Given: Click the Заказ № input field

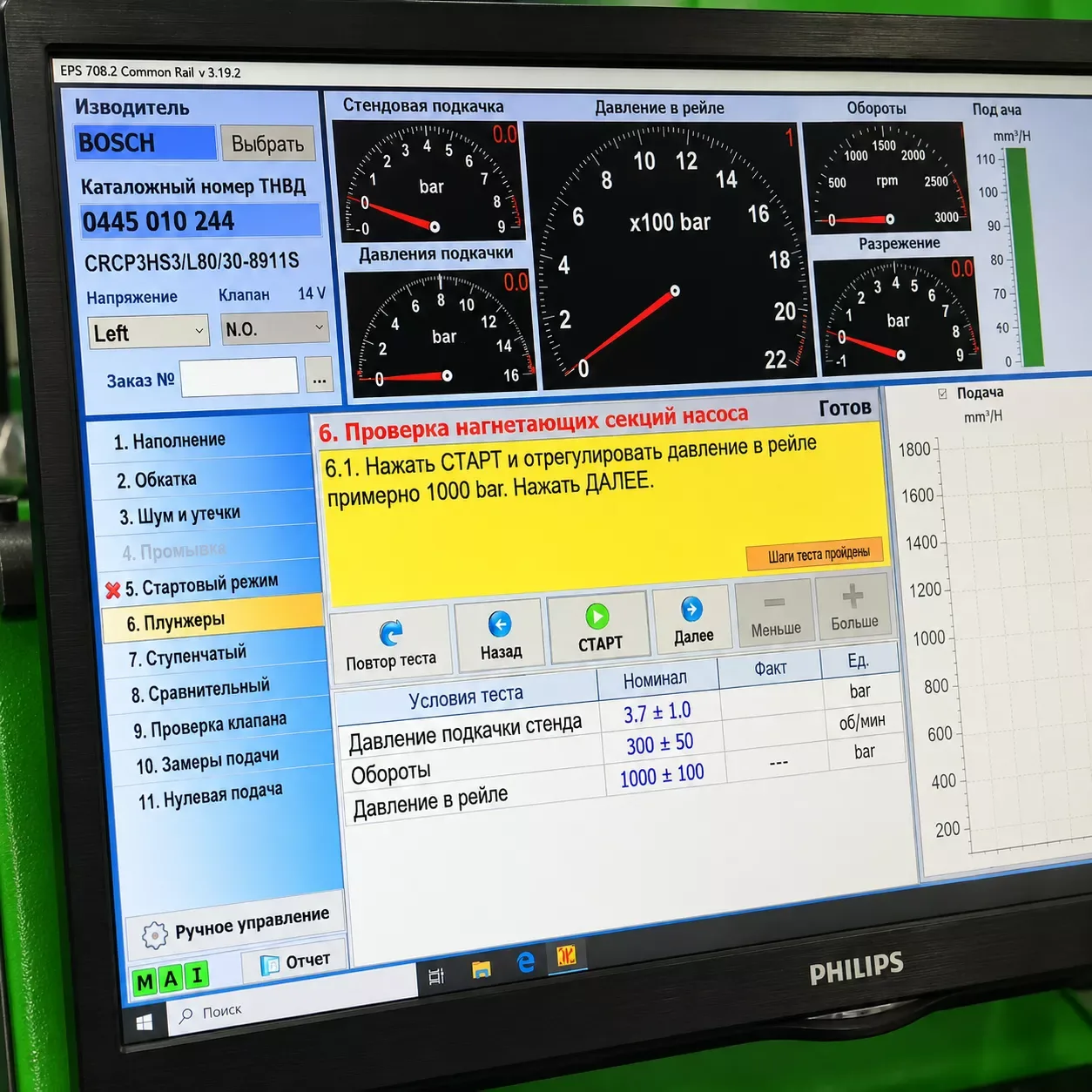Looking at the screenshot, I should click(239, 377).
